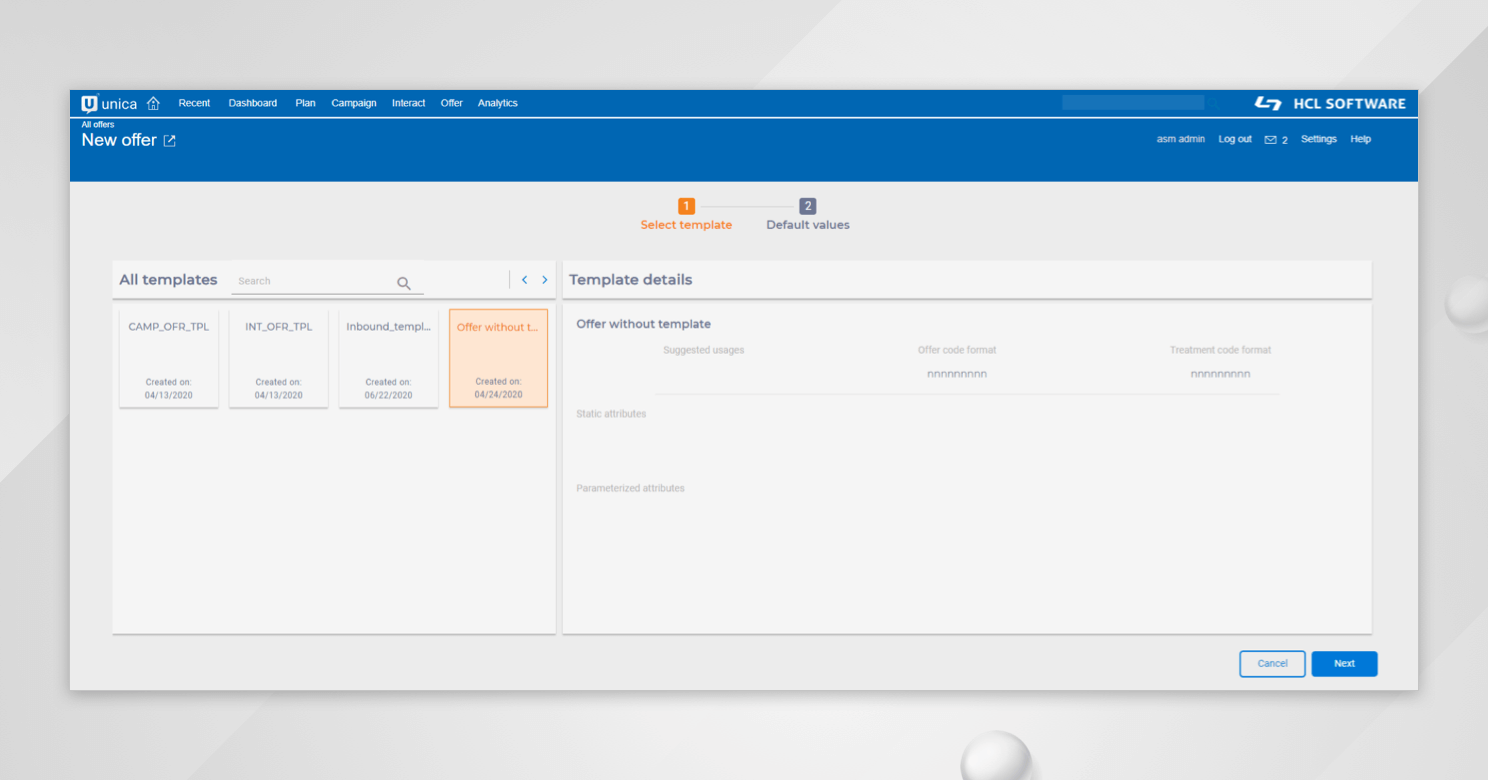Open the Campaign menu

(354, 102)
